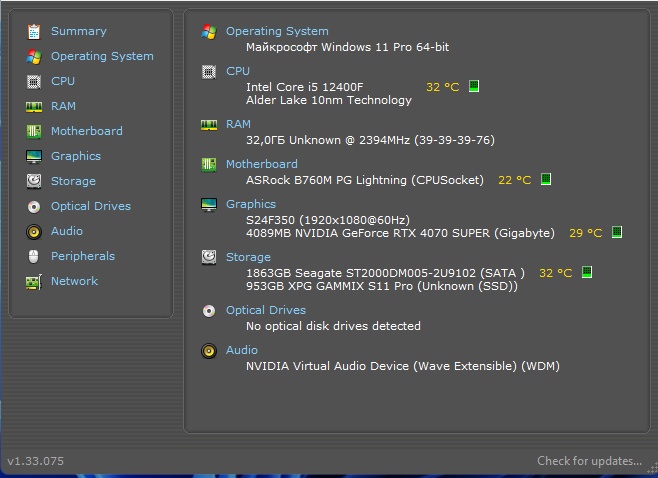Click the Storage heading in summary pane
This screenshot has width=658, height=478.
248,257
